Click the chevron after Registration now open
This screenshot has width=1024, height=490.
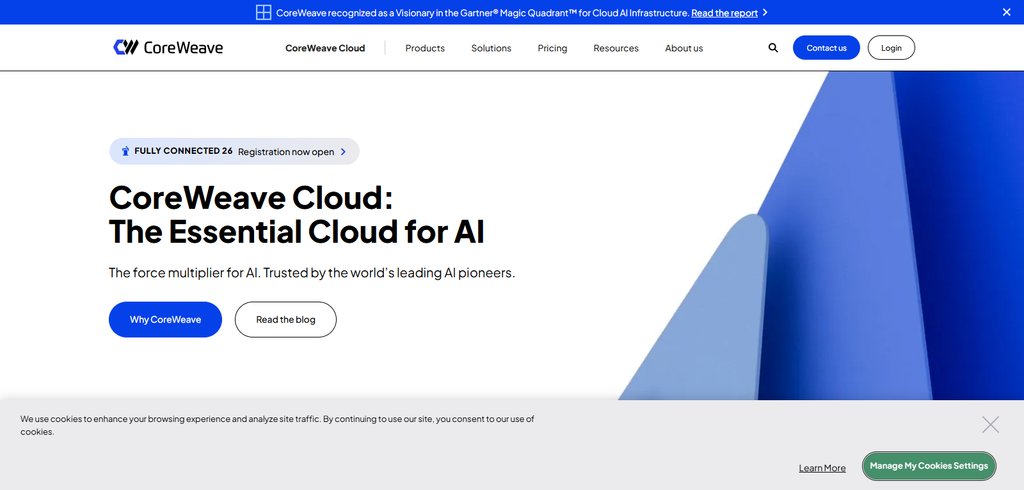(344, 152)
